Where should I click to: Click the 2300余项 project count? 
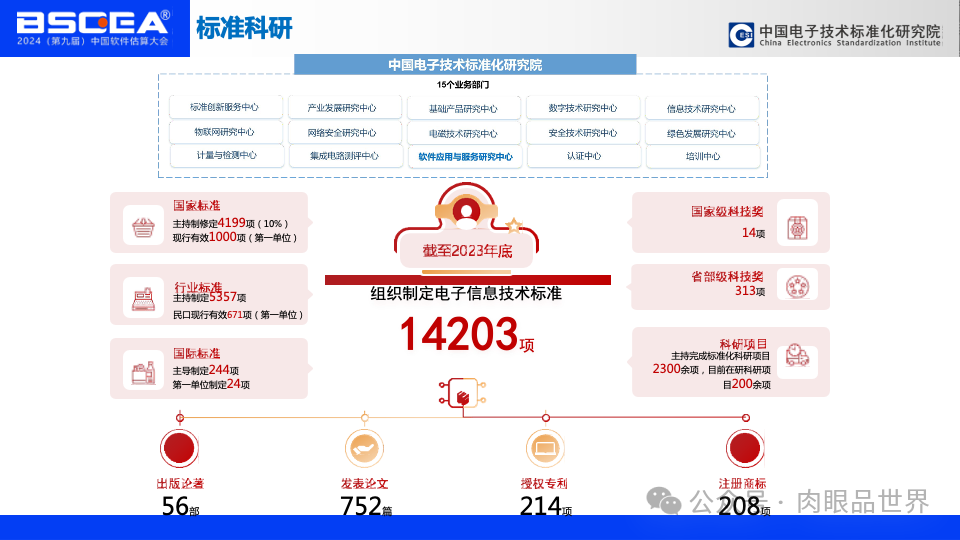(x=675, y=369)
